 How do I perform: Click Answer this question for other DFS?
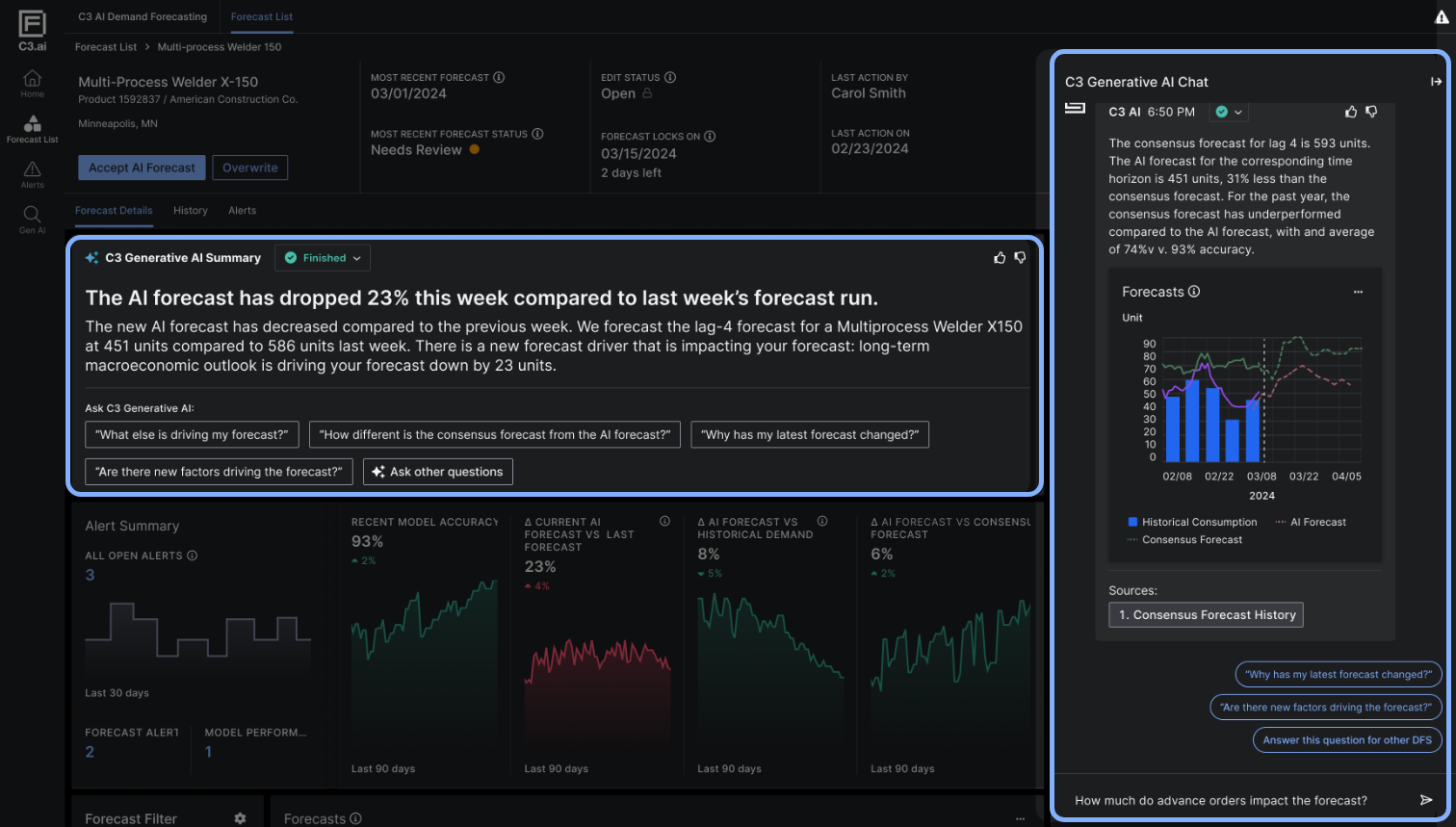pyautogui.click(x=1347, y=740)
